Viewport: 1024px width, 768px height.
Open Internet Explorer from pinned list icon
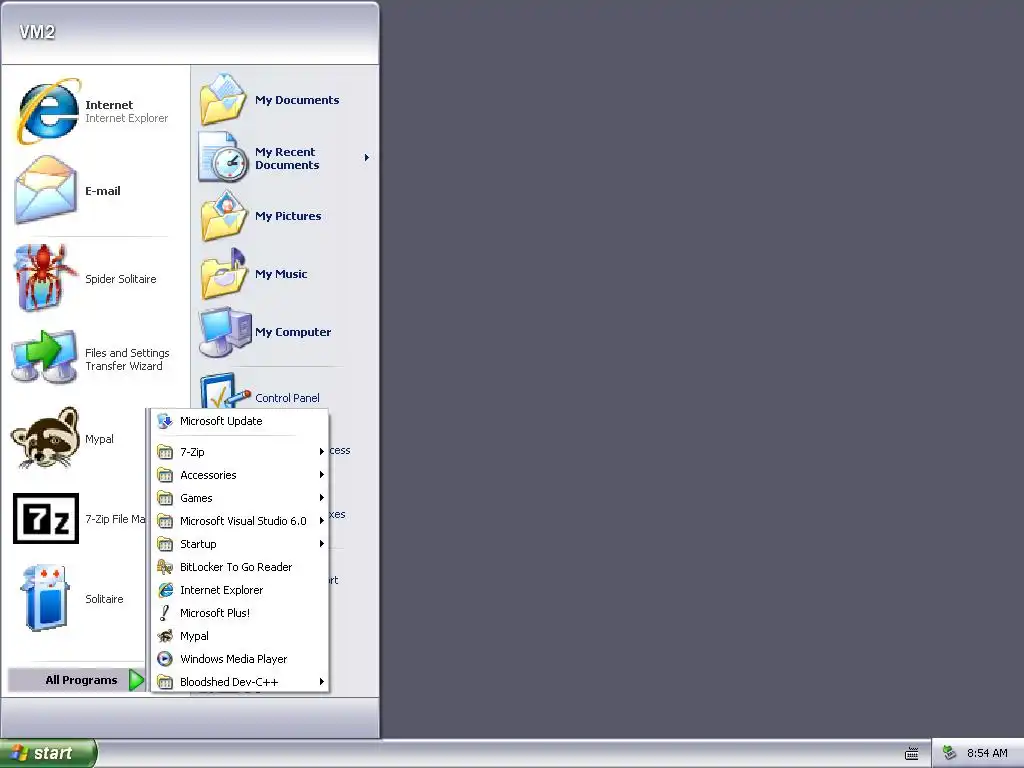click(49, 111)
